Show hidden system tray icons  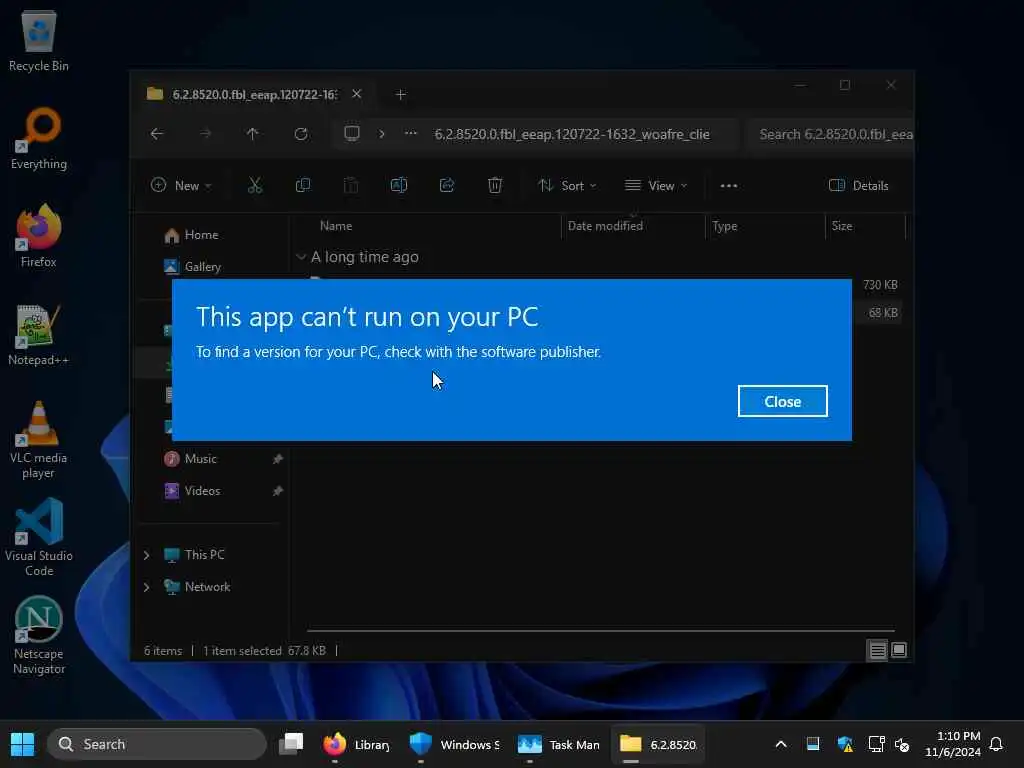point(780,744)
